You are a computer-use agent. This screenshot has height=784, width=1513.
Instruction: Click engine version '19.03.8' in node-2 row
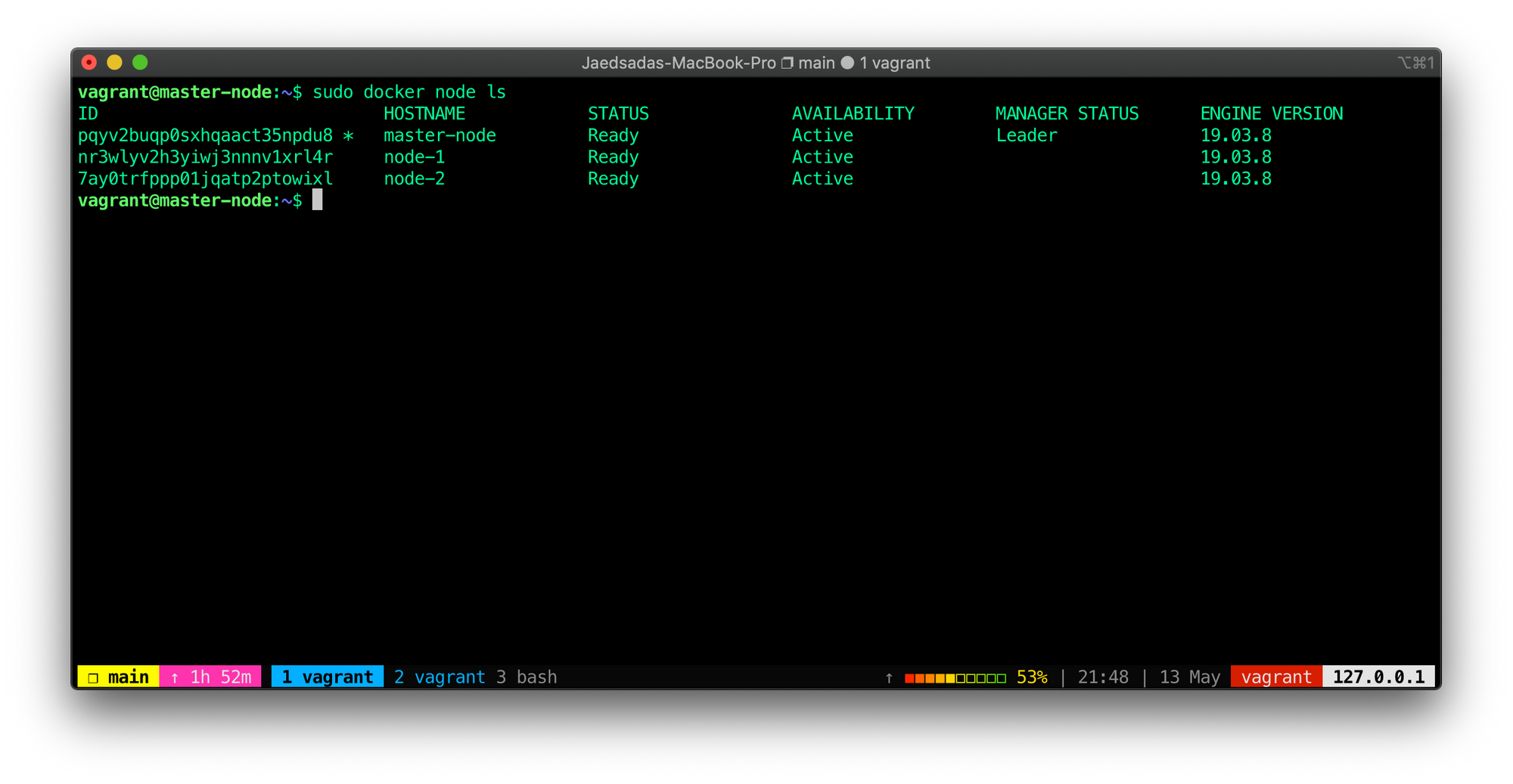(1235, 179)
